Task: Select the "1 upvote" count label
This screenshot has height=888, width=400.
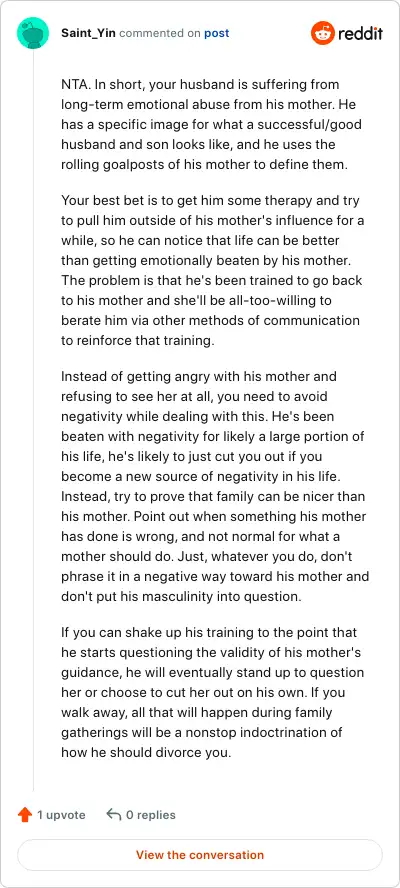Action: point(61,815)
